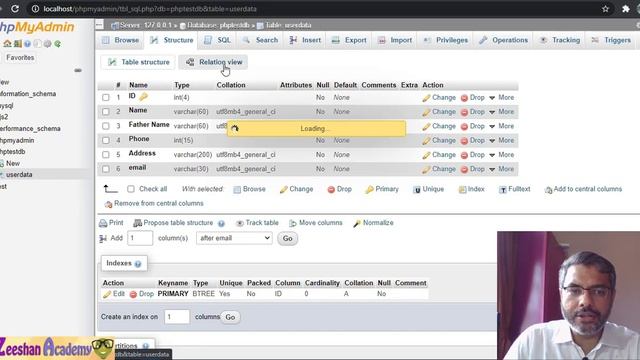Tick the checkbox for the email column
640x360 pixels.
(x=106, y=169)
